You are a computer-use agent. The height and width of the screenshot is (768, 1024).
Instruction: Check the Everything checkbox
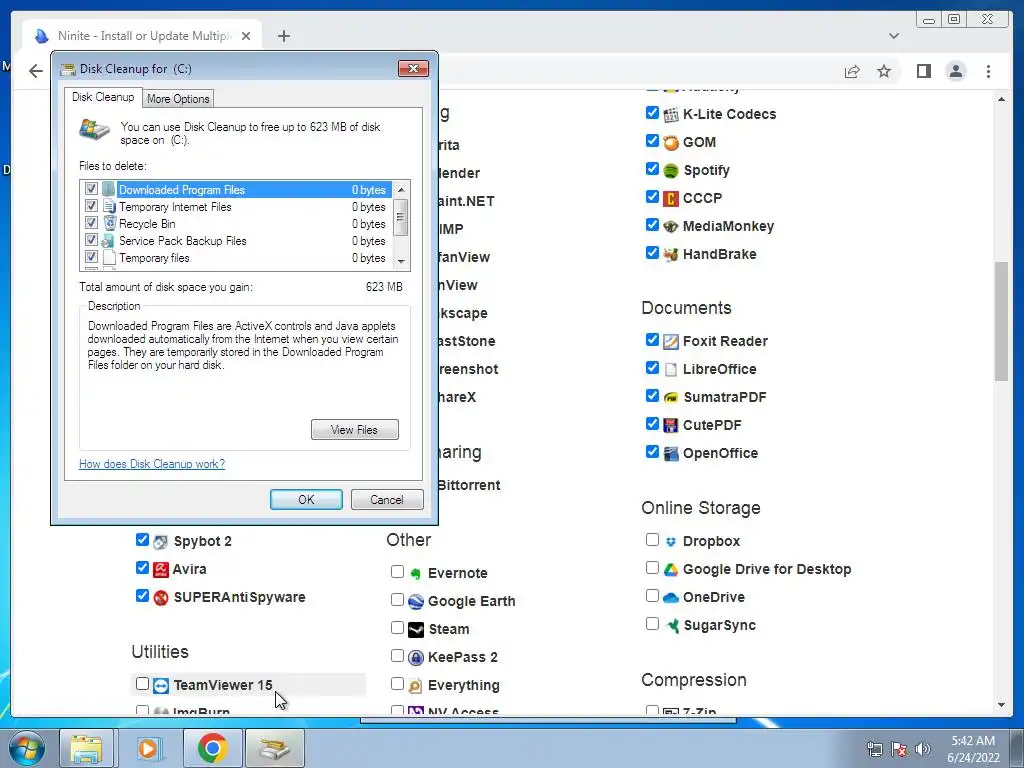[x=398, y=684]
